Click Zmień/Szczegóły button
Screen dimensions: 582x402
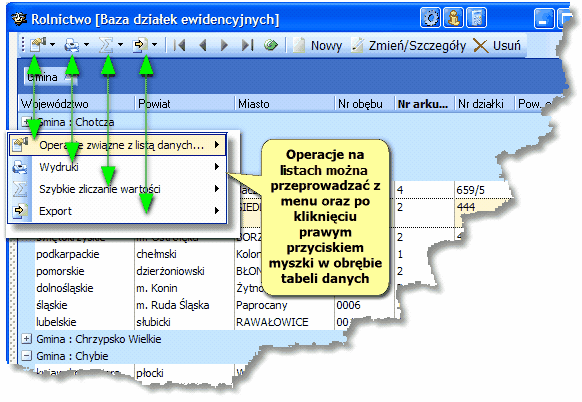pyautogui.click(x=409, y=46)
